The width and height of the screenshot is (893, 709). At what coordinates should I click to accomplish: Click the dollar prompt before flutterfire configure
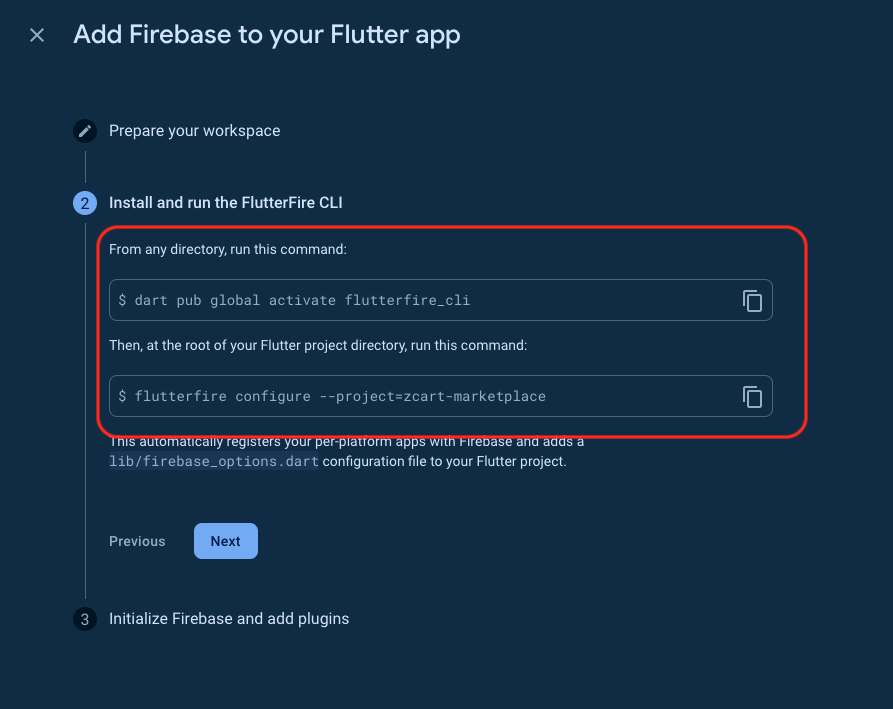[122, 397]
